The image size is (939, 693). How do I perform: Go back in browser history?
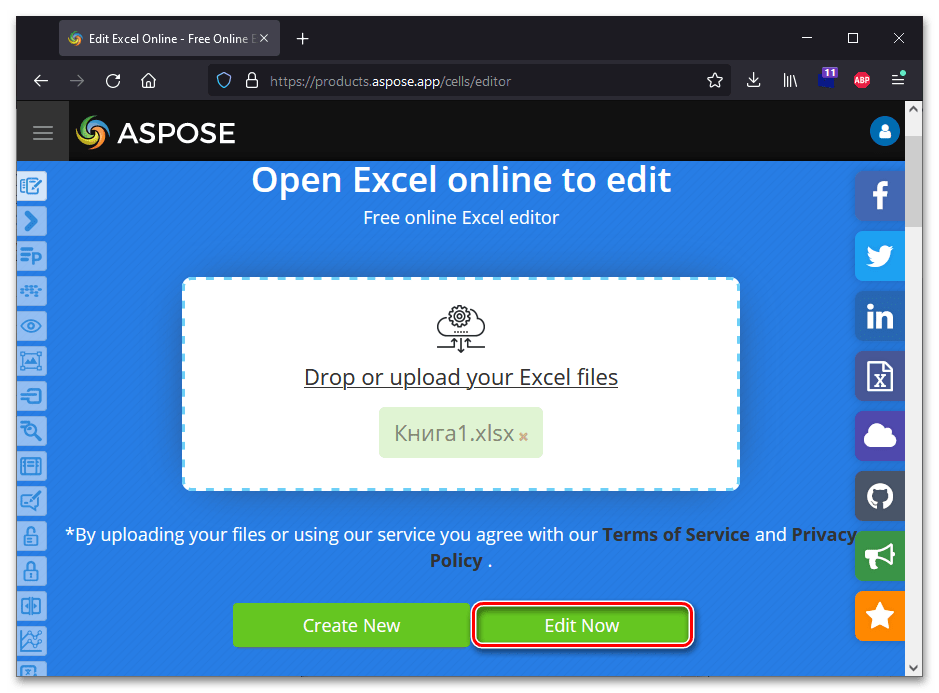41,81
